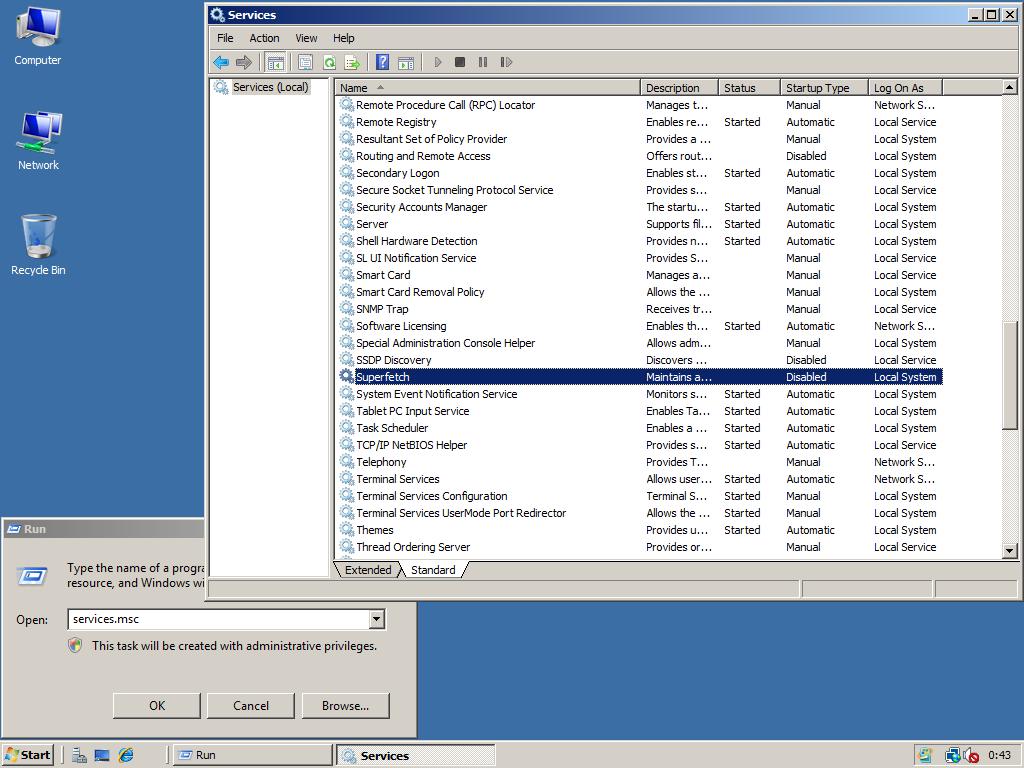Click the services list scroll down arrow
1024x768 pixels.
pos(1010,551)
